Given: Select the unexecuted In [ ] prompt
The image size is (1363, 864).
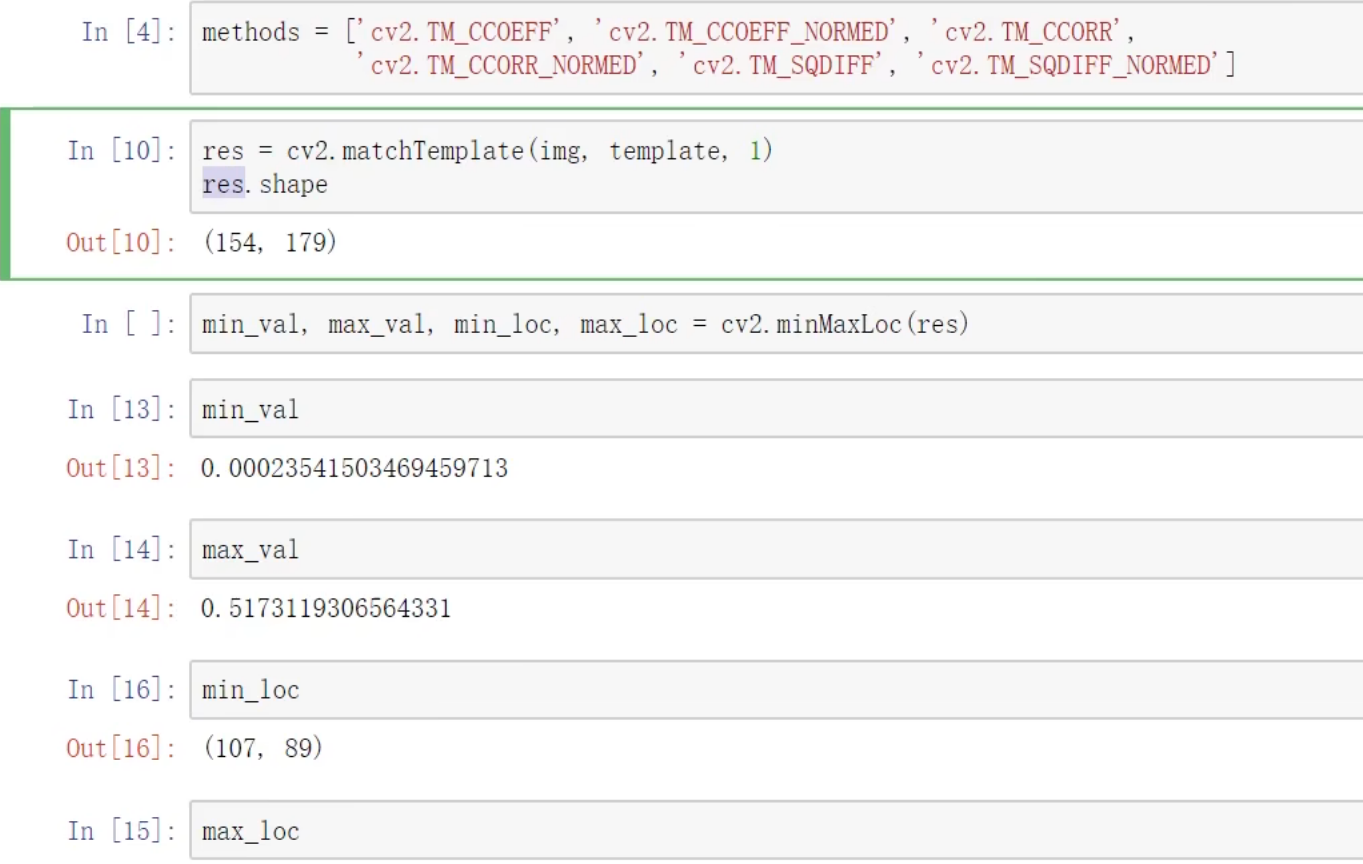Looking at the screenshot, I should 128,324.
